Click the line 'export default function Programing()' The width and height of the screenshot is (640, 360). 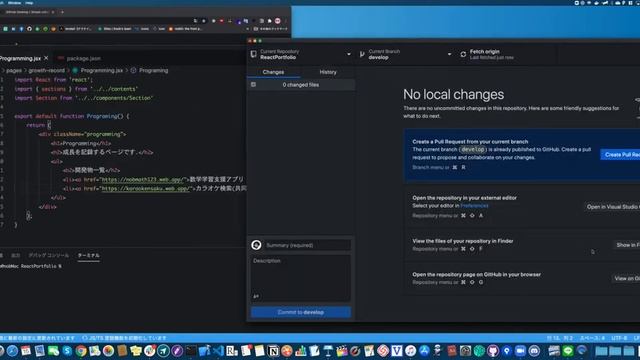pyautogui.click(x=71, y=116)
